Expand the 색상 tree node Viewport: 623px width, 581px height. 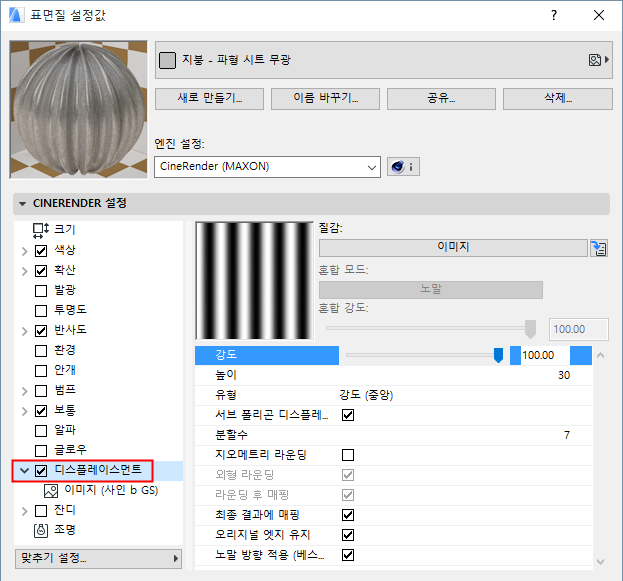coord(24,251)
